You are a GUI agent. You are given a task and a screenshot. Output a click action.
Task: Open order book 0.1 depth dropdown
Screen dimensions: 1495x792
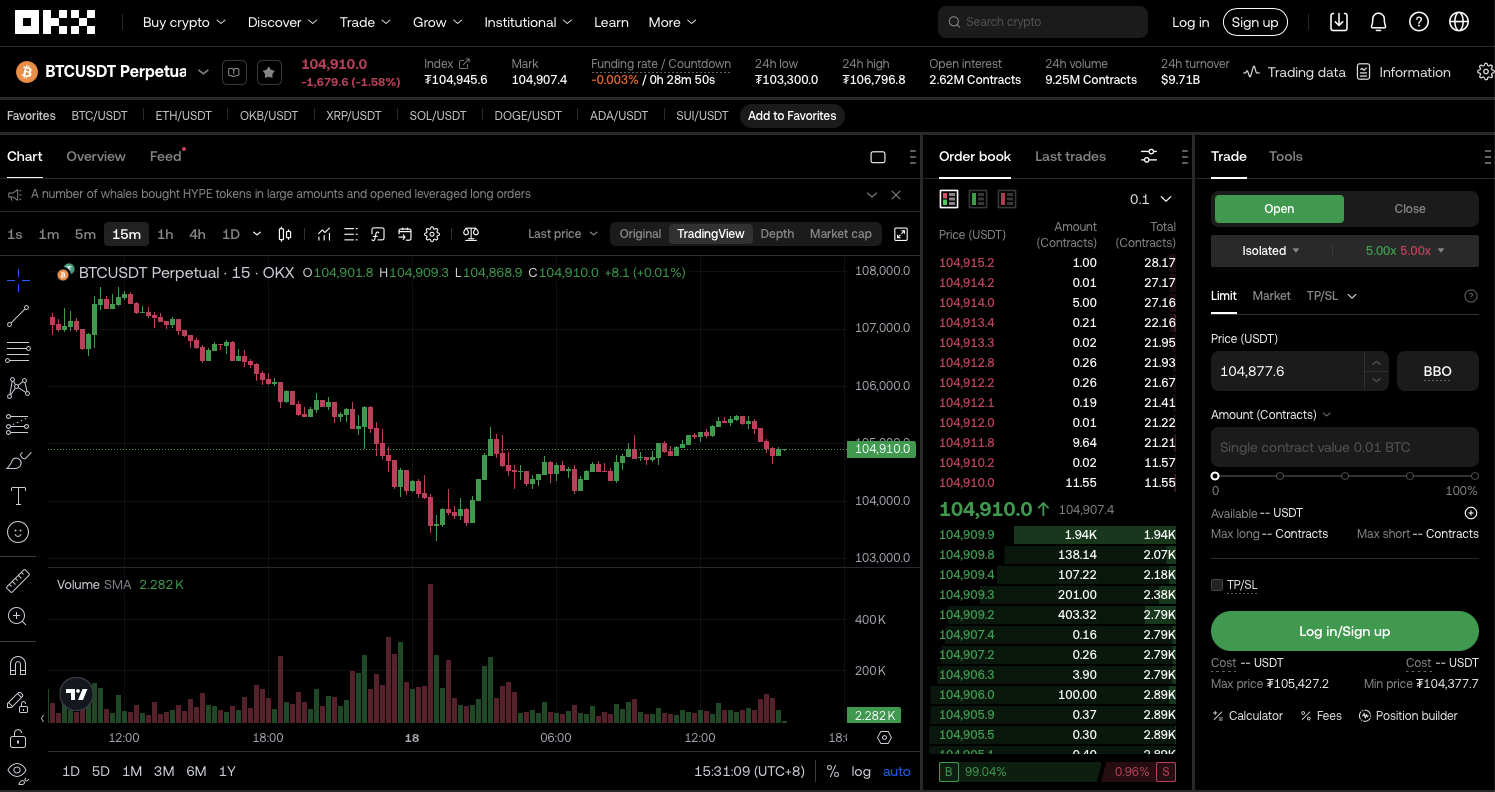click(x=1150, y=199)
